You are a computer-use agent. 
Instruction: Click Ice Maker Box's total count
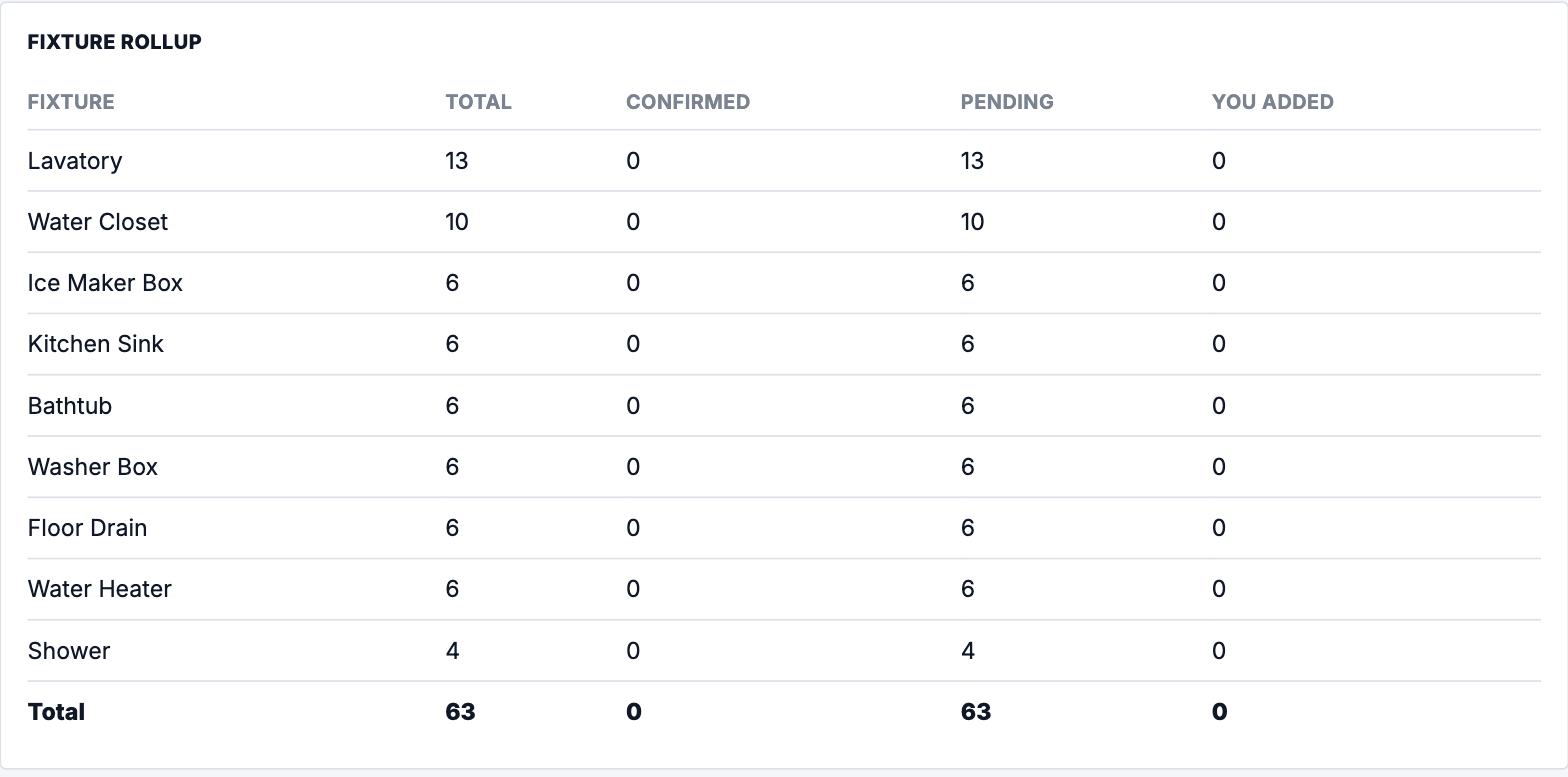tap(452, 283)
